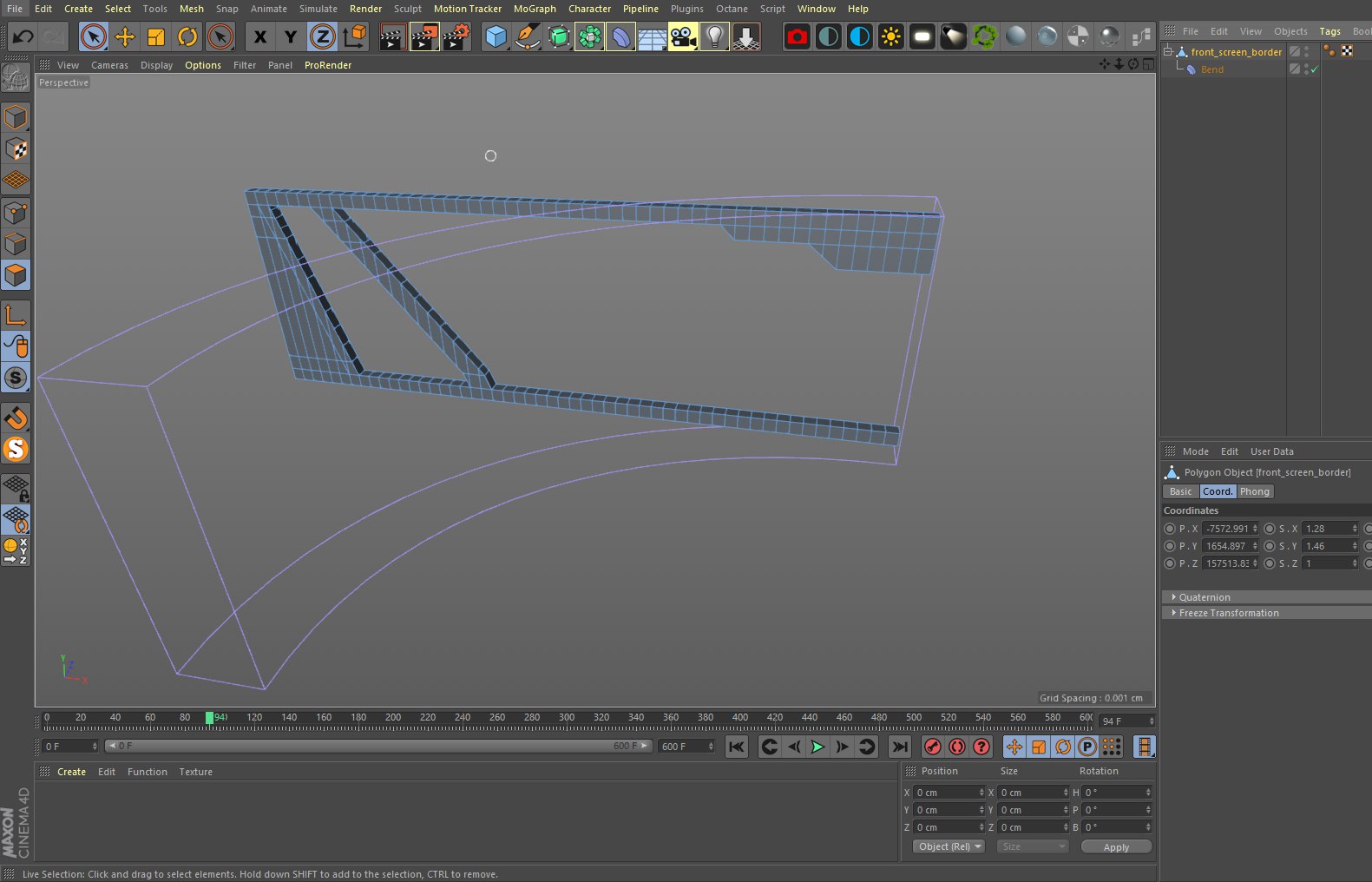
Task: Click the coordinate system toggle icon
Action: point(354,36)
